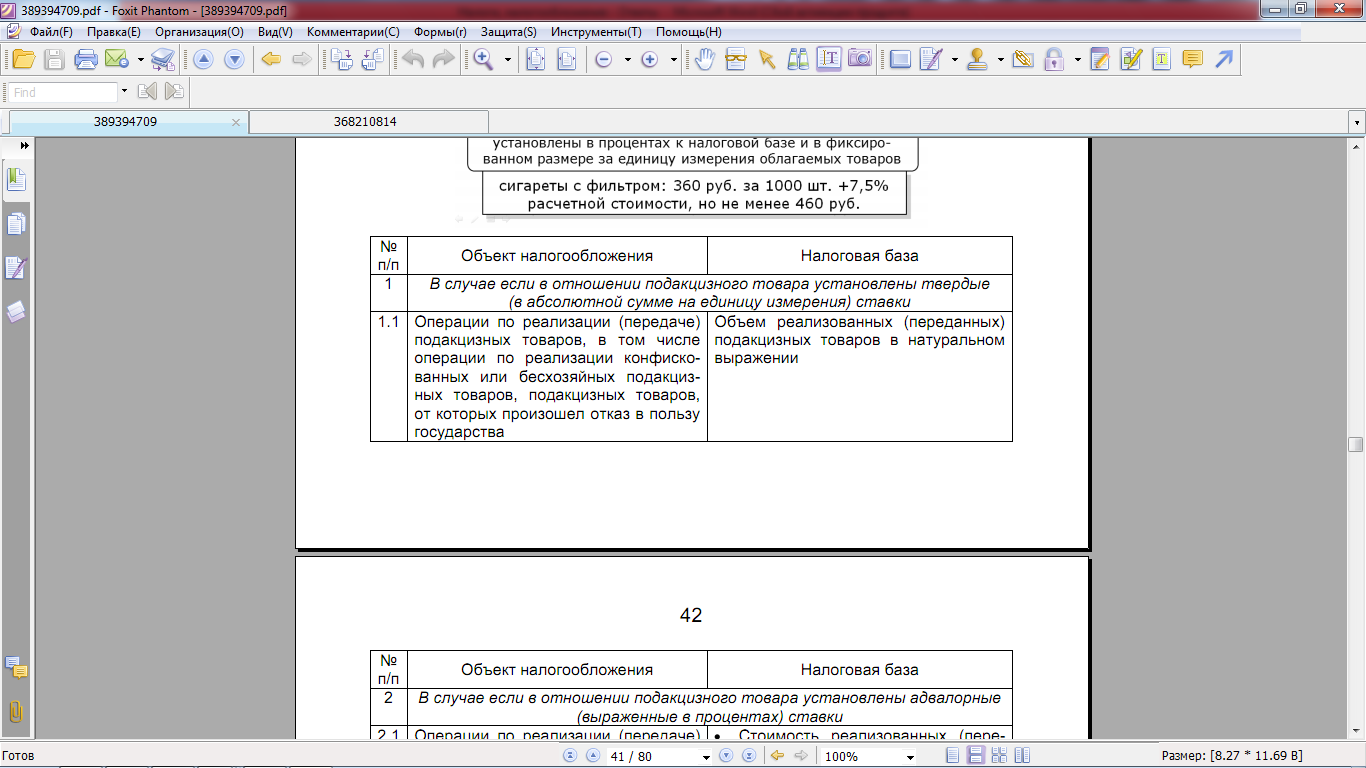Open the Инструменты(T) menu
The height and width of the screenshot is (768, 1366).
coord(596,32)
